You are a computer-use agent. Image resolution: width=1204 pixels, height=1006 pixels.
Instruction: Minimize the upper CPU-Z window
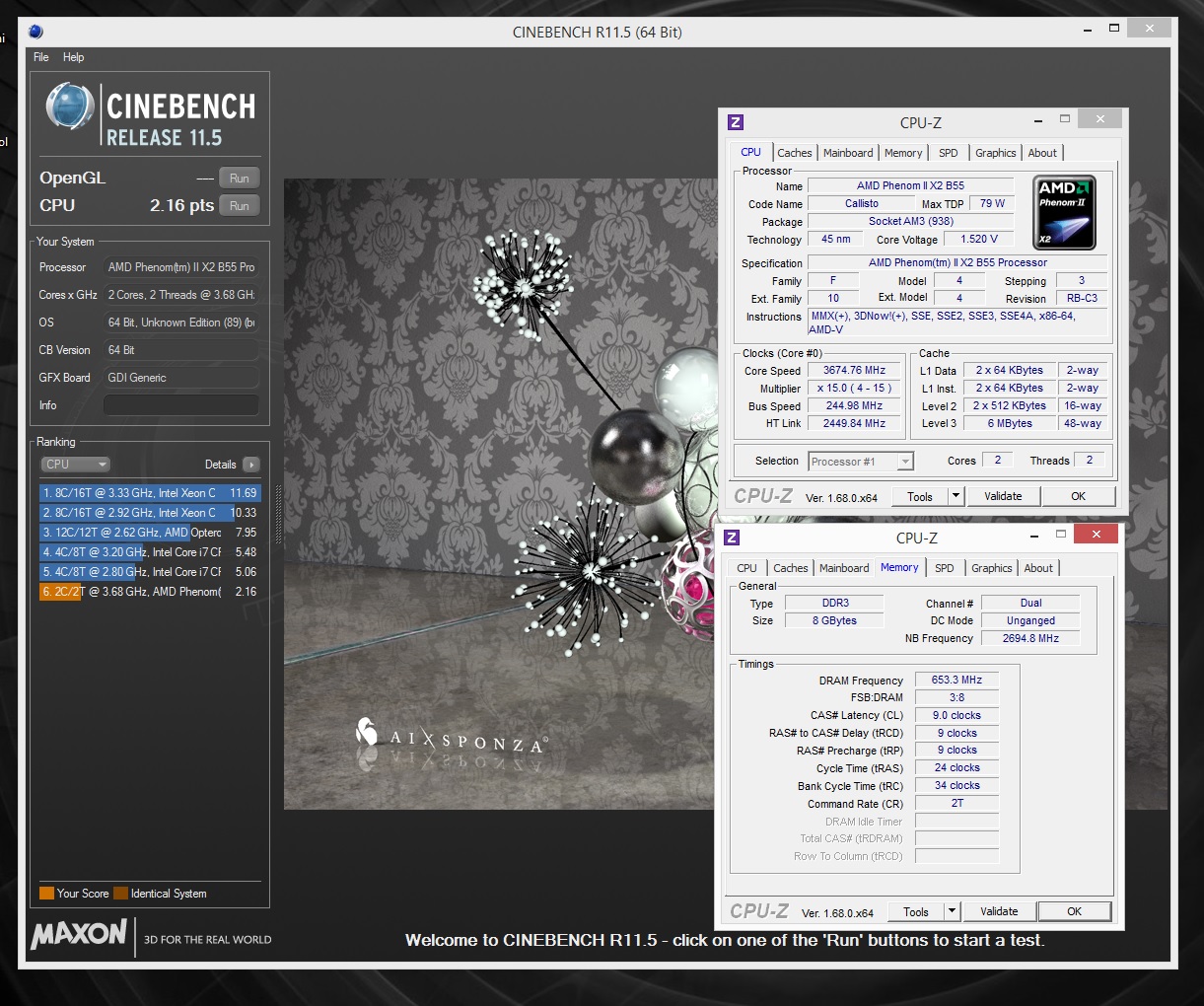(x=1039, y=119)
